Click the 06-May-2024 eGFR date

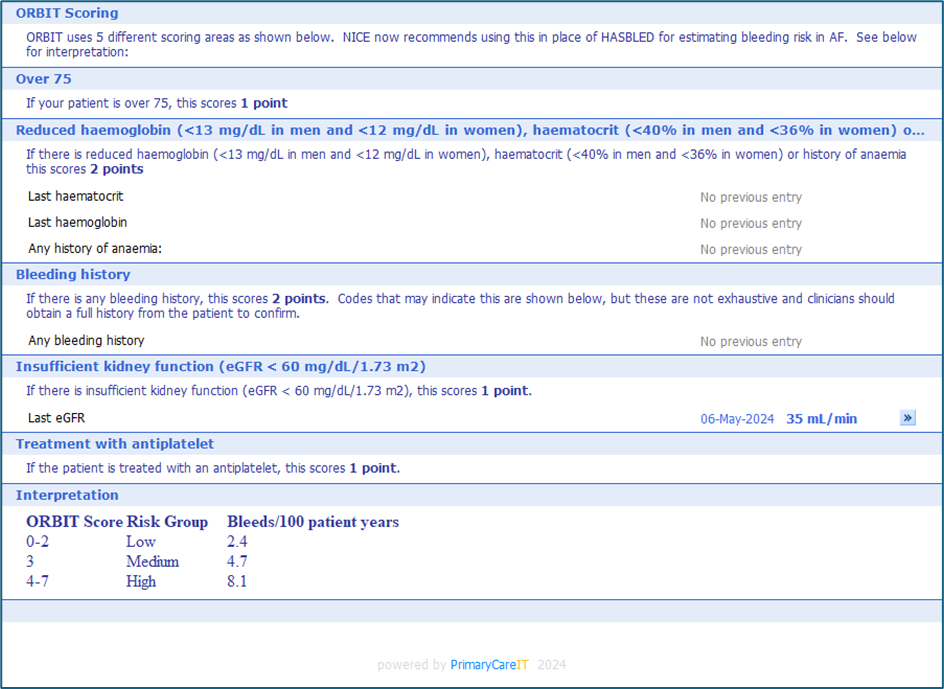tap(737, 419)
